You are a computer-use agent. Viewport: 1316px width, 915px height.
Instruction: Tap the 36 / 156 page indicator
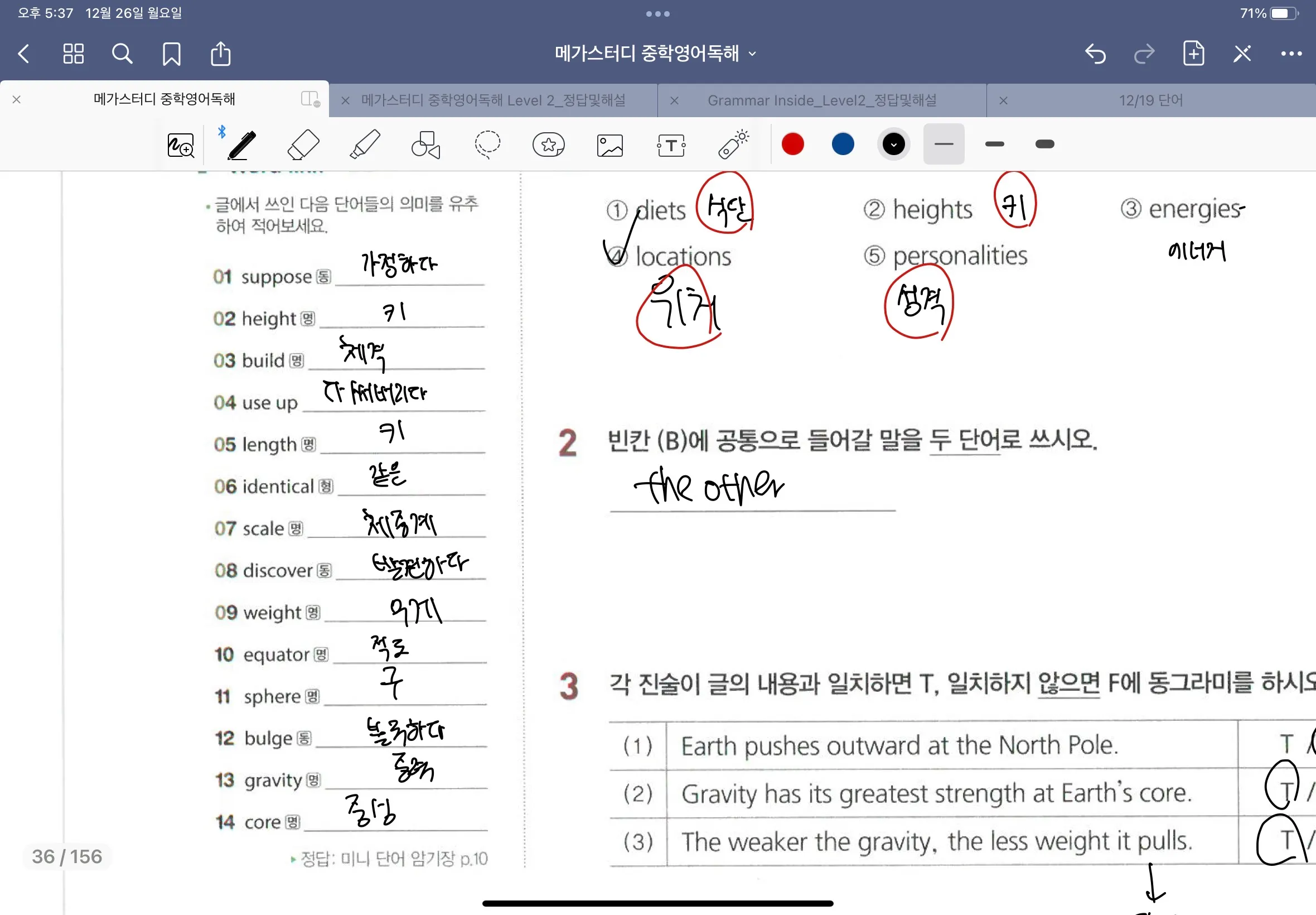(67, 856)
